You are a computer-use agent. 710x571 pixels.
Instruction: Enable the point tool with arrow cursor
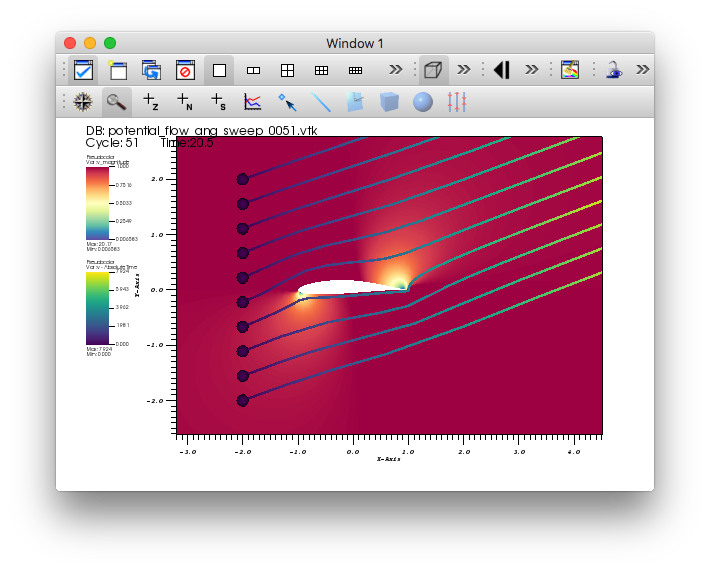[287, 102]
